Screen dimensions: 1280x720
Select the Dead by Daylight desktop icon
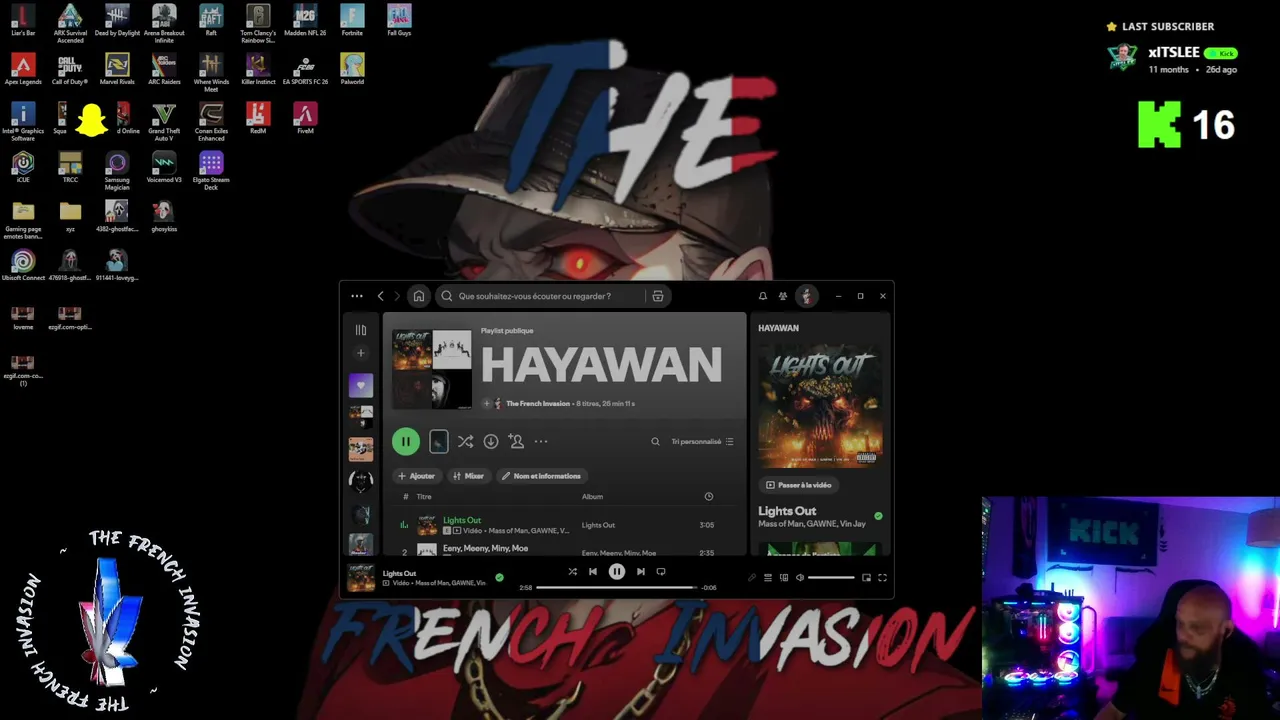pyautogui.click(x=117, y=20)
